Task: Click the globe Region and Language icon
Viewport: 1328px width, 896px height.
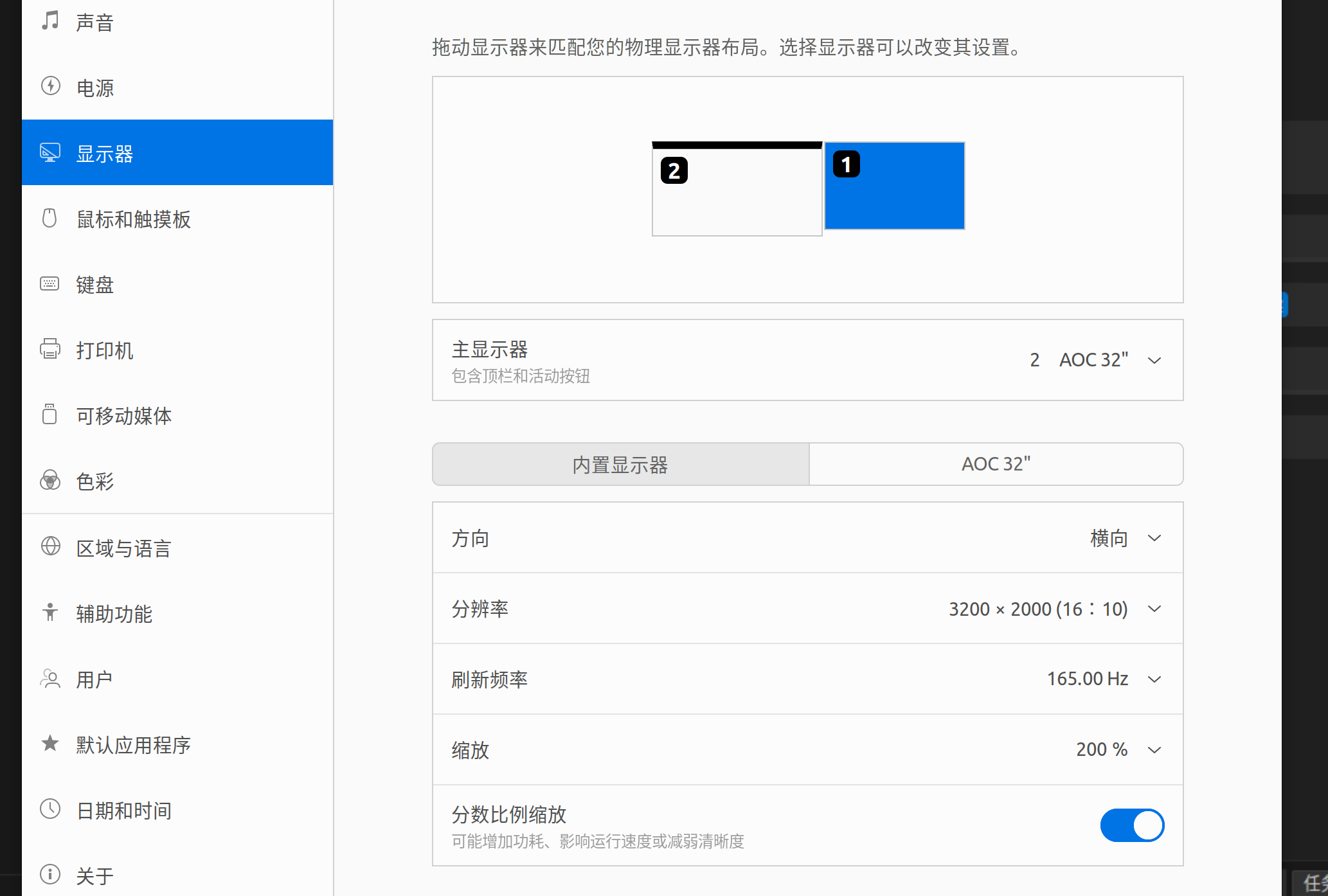Action: point(50,547)
